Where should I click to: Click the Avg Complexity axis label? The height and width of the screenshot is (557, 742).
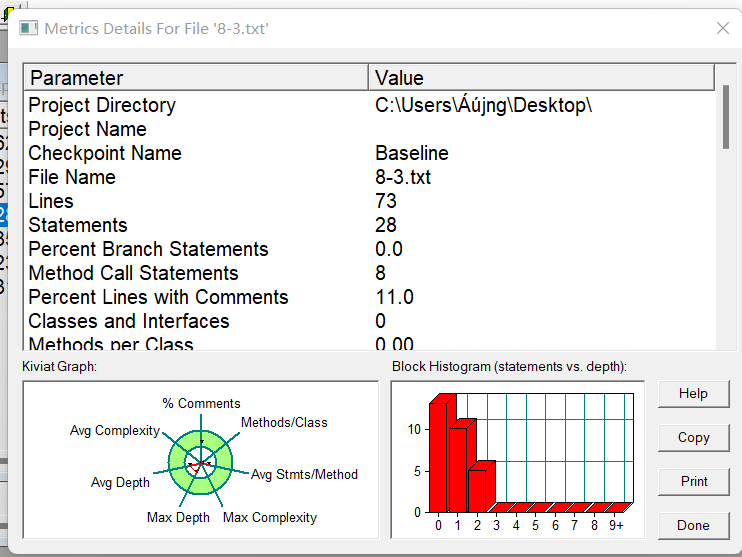point(115,431)
